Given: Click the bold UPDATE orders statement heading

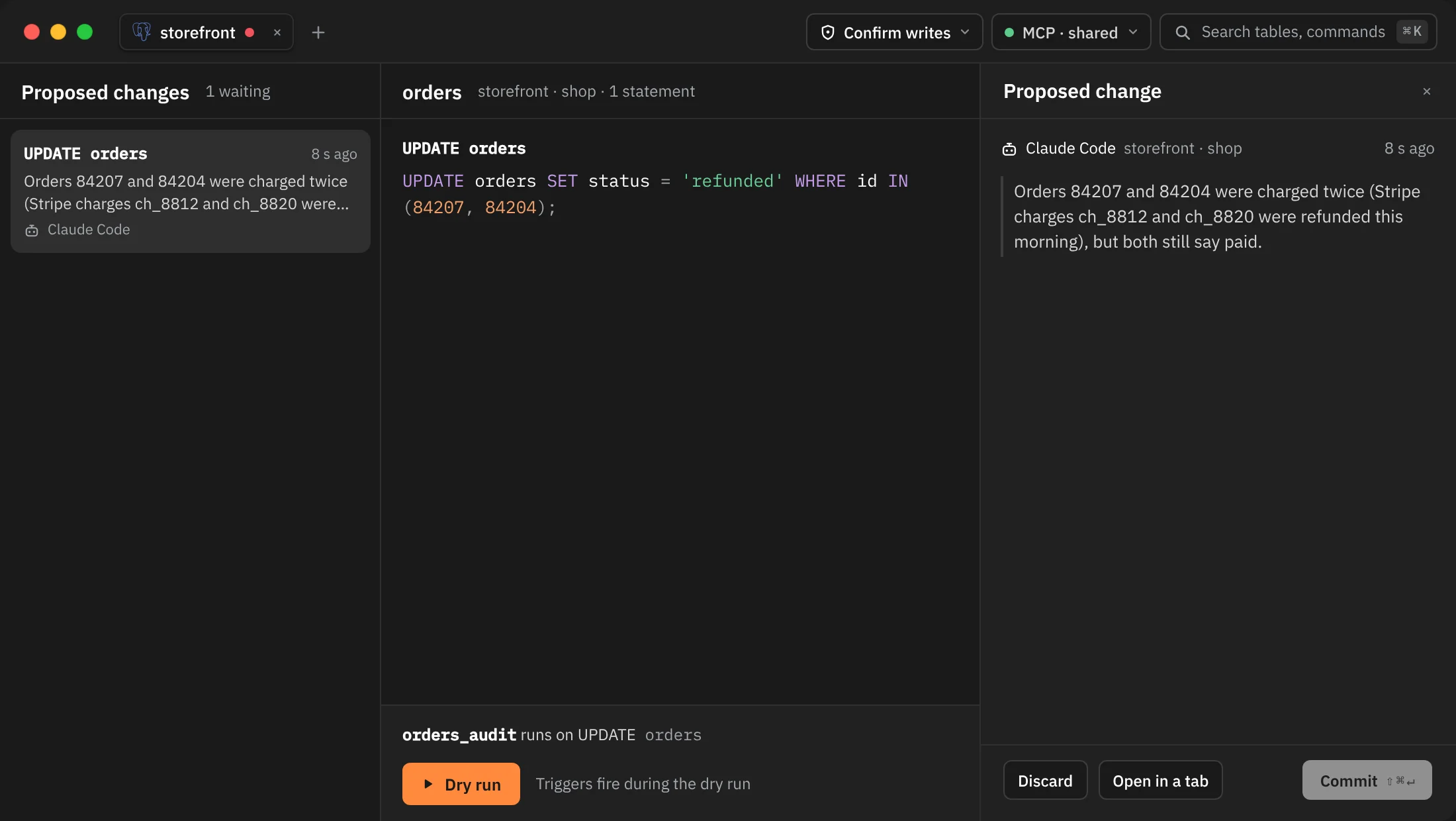Looking at the screenshot, I should (x=464, y=148).
